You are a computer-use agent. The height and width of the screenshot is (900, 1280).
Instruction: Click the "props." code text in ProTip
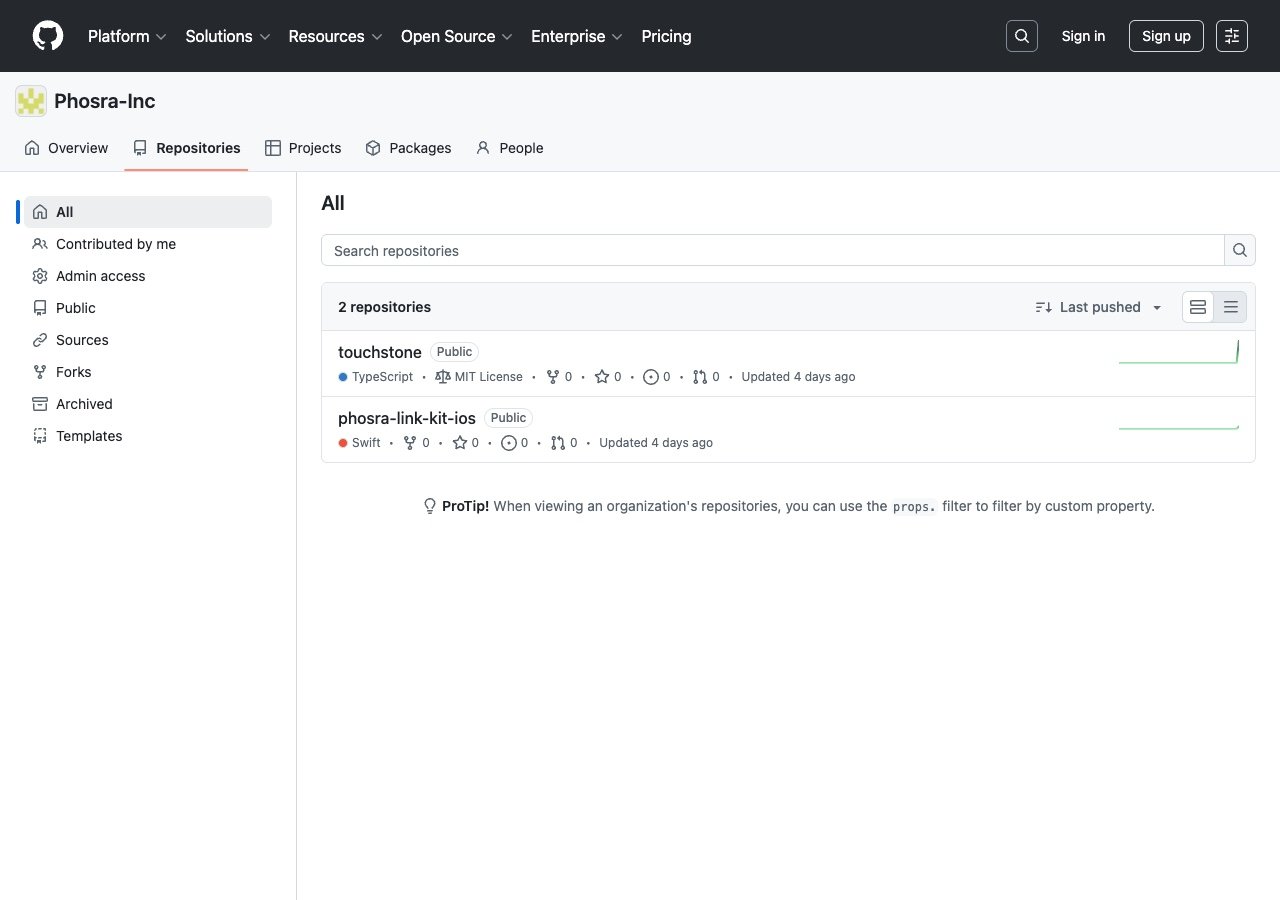(915, 507)
